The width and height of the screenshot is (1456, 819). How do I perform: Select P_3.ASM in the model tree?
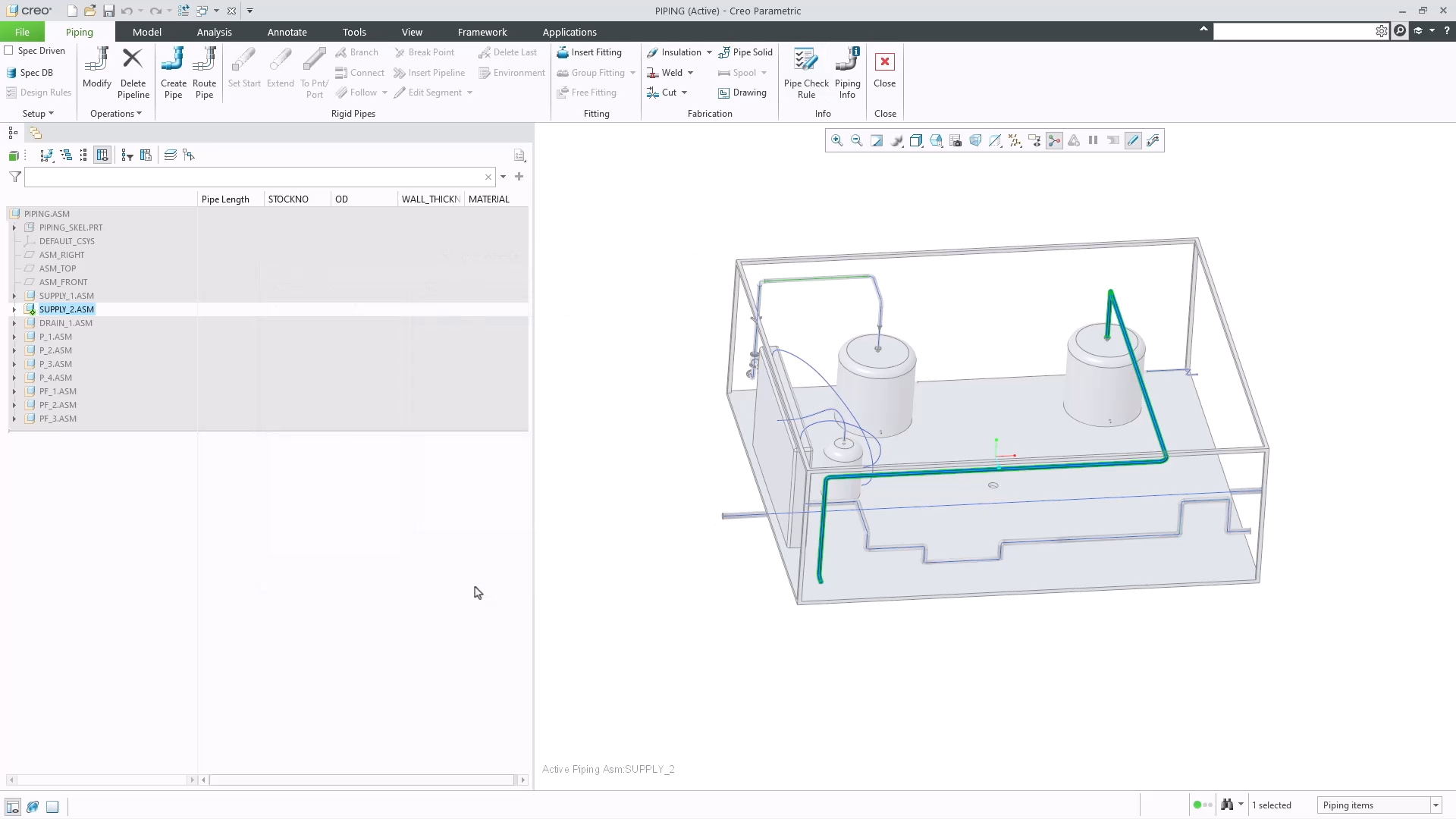click(55, 364)
